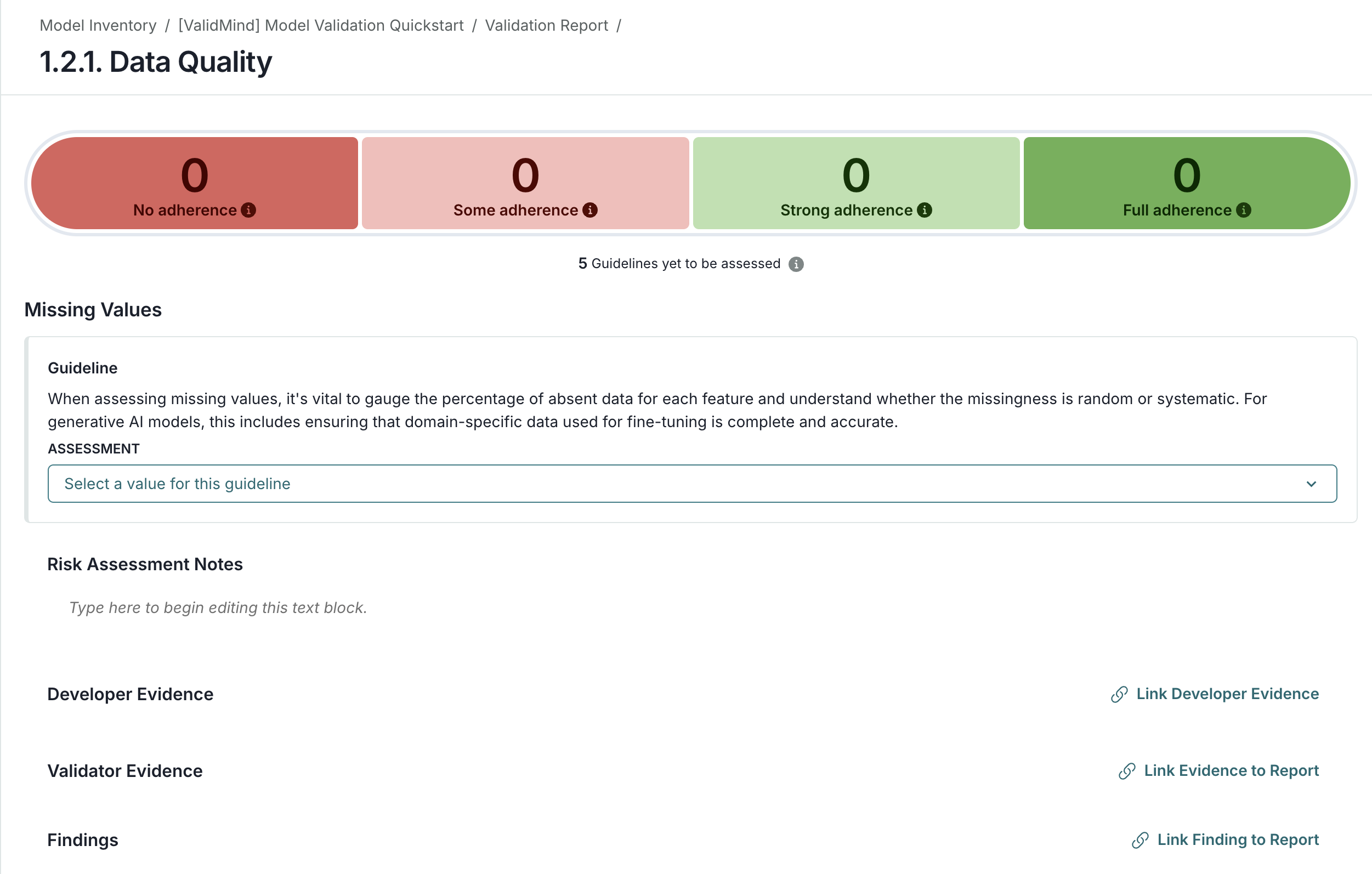The height and width of the screenshot is (874, 1372).
Task: Click the dark green Full adherence tile
Action: (x=1186, y=171)
